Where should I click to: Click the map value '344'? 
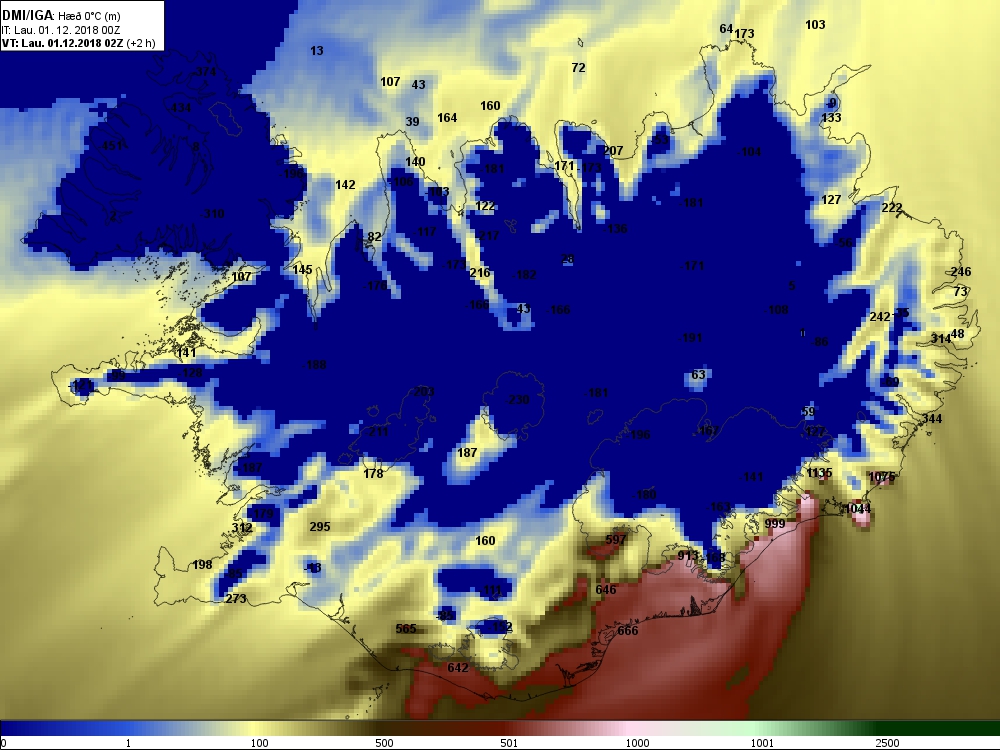click(932, 419)
